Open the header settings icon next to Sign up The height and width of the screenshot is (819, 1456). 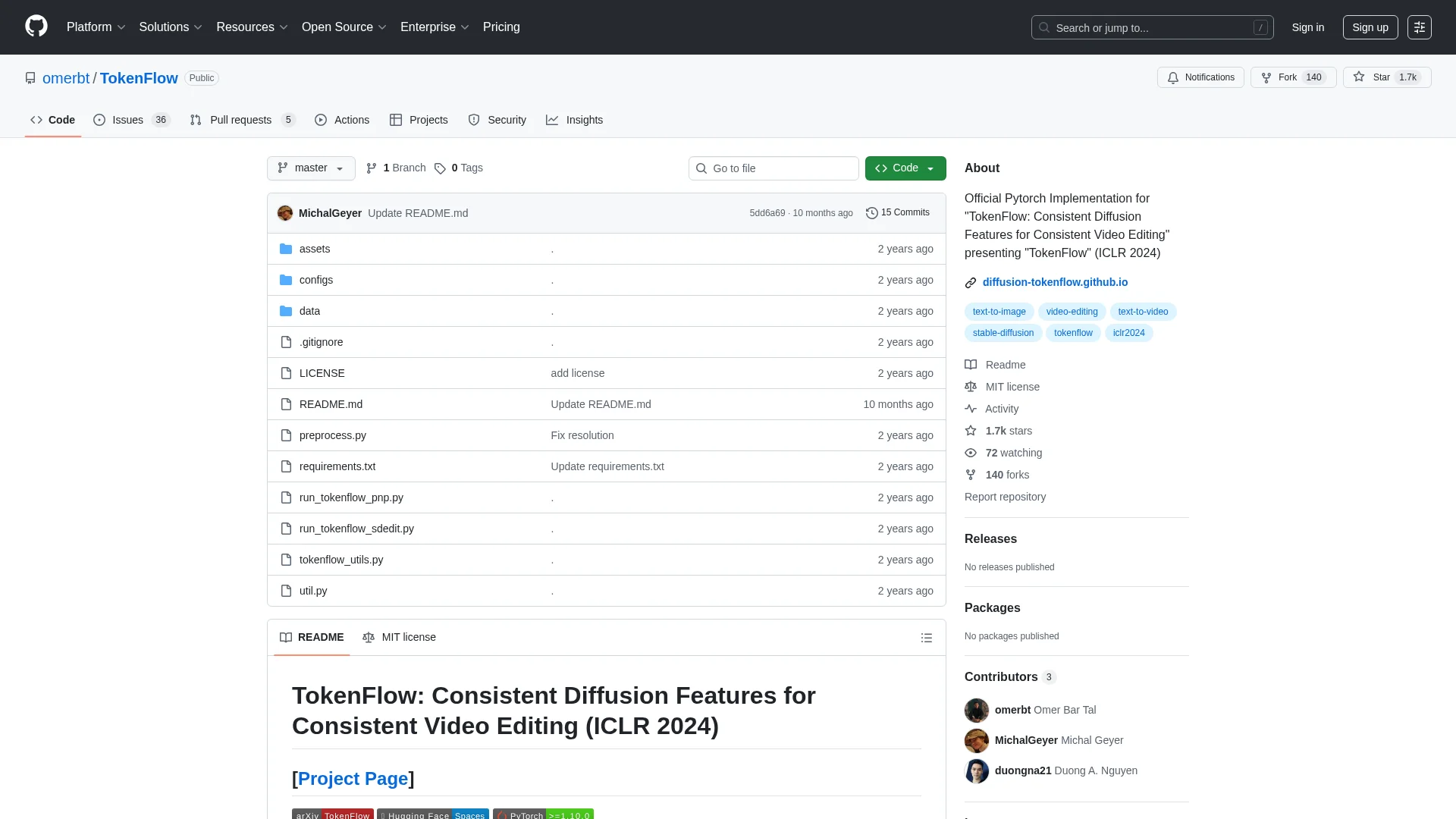pyautogui.click(x=1419, y=27)
